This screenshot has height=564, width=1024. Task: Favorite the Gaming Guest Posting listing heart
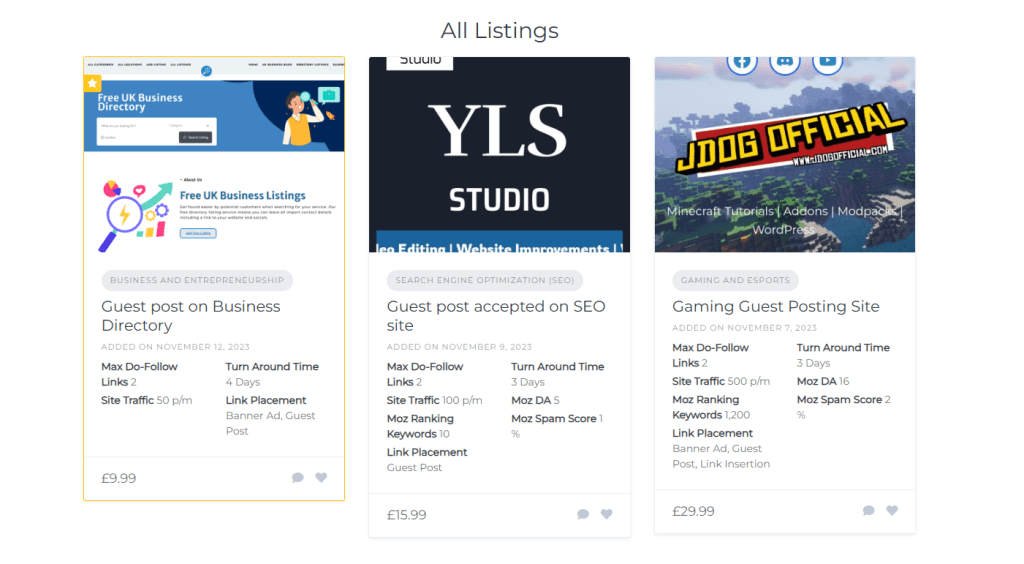pyautogui.click(x=892, y=511)
